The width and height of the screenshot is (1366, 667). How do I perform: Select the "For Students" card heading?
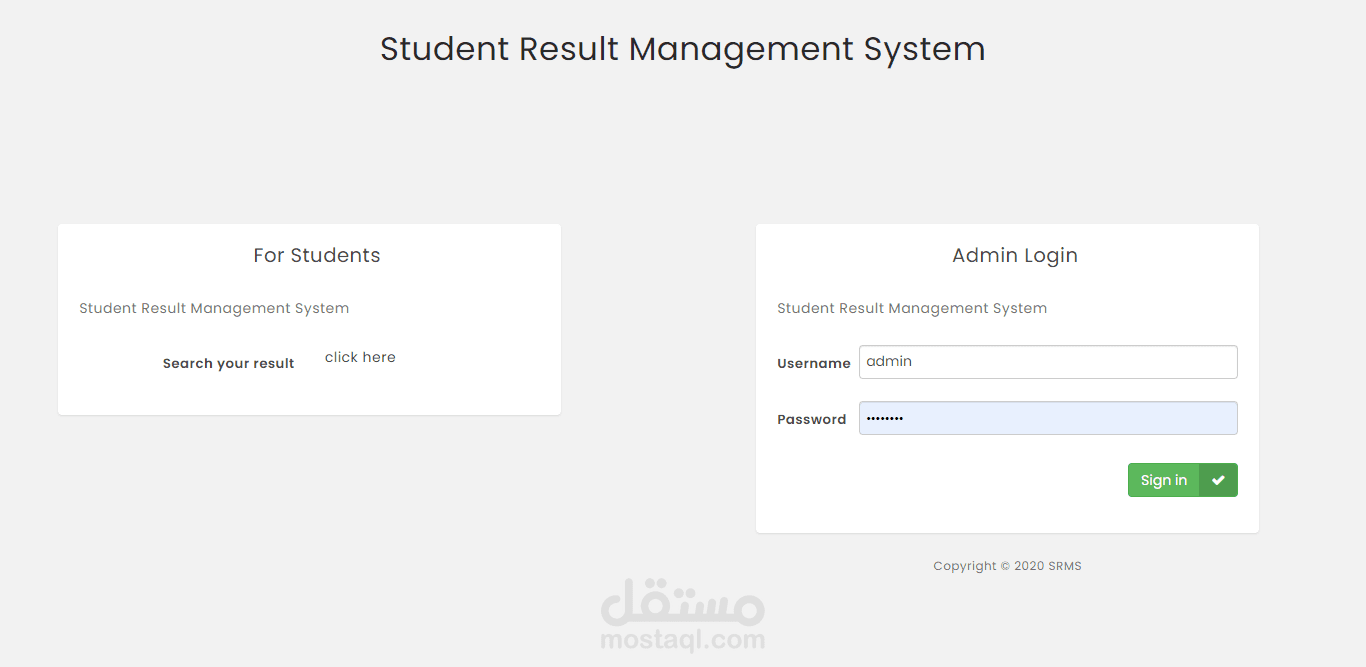point(316,255)
